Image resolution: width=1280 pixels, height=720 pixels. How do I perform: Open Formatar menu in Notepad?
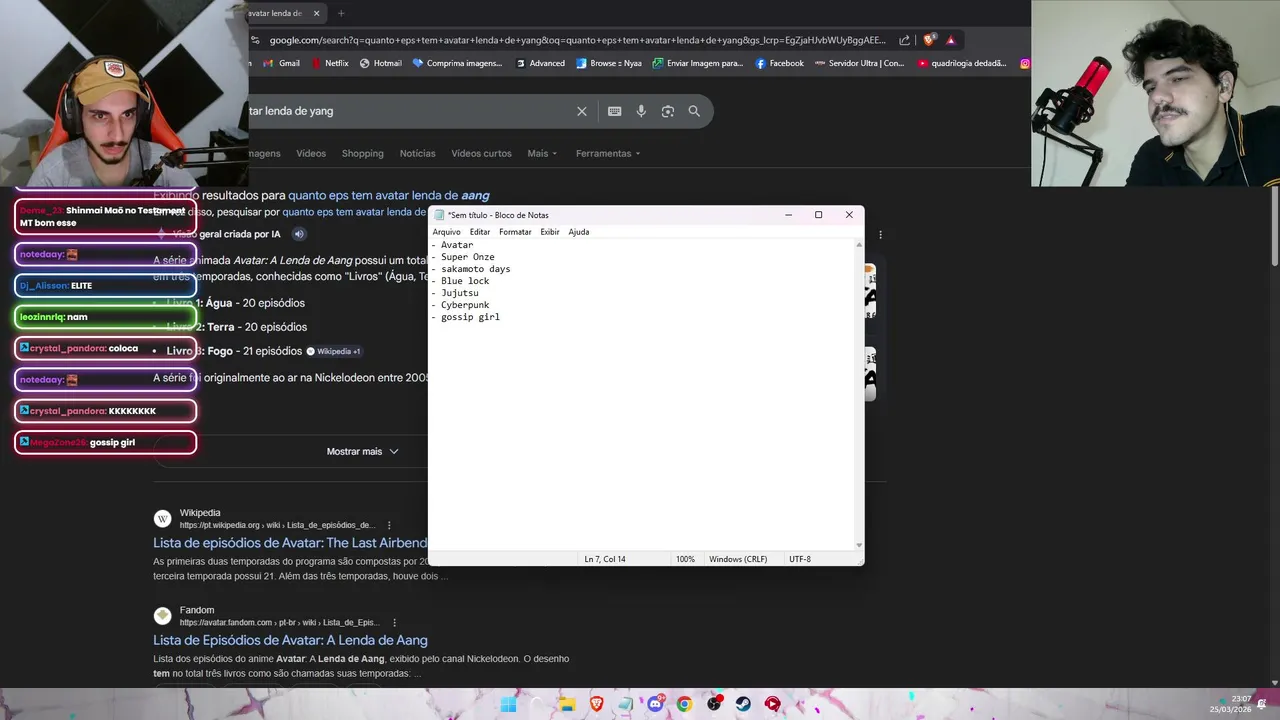[515, 232]
